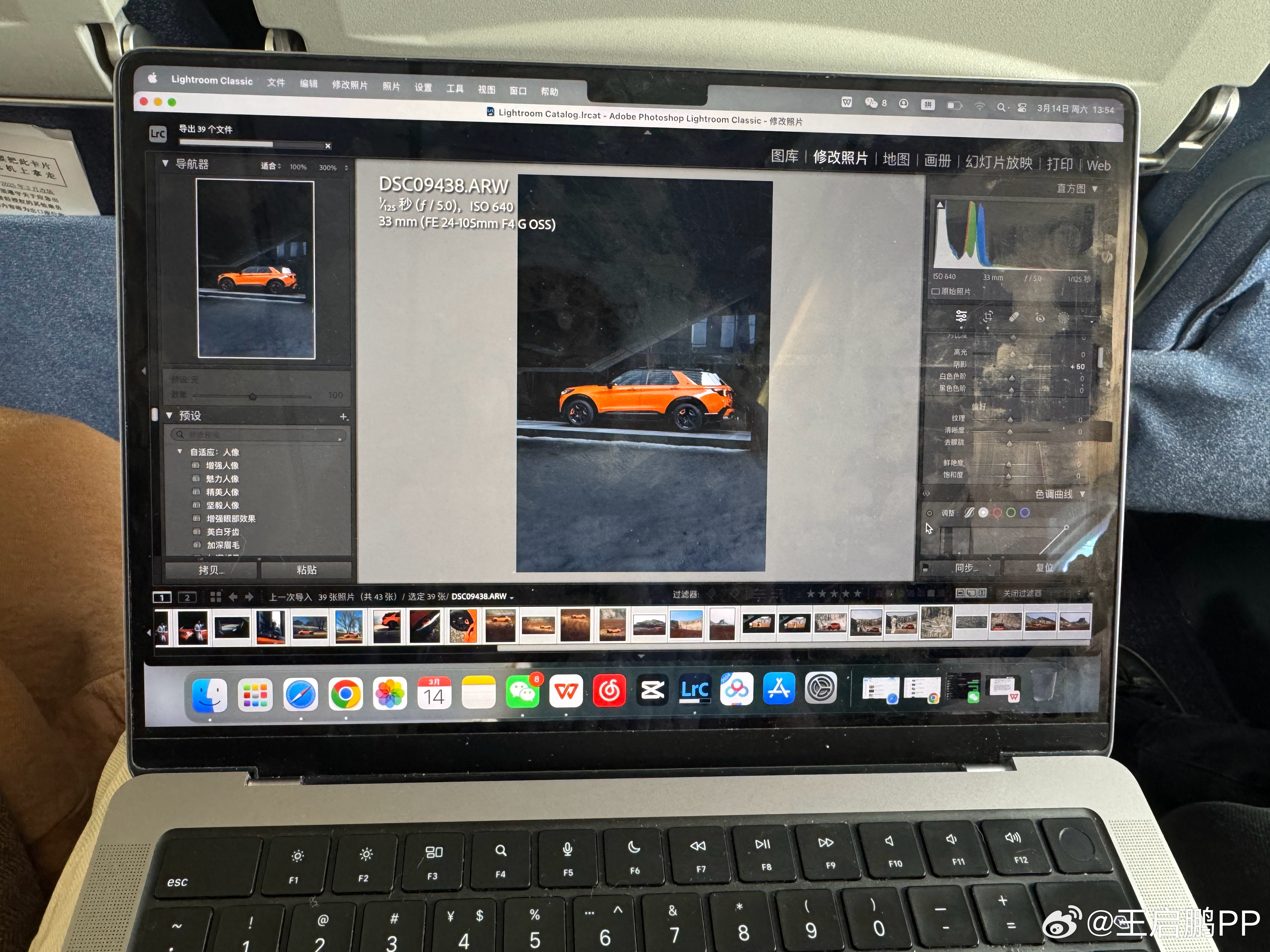The width and height of the screenshot is (1270, 952).
Task: Collapse the 自适应: 人像 preset group
Action: coord(180,452)
